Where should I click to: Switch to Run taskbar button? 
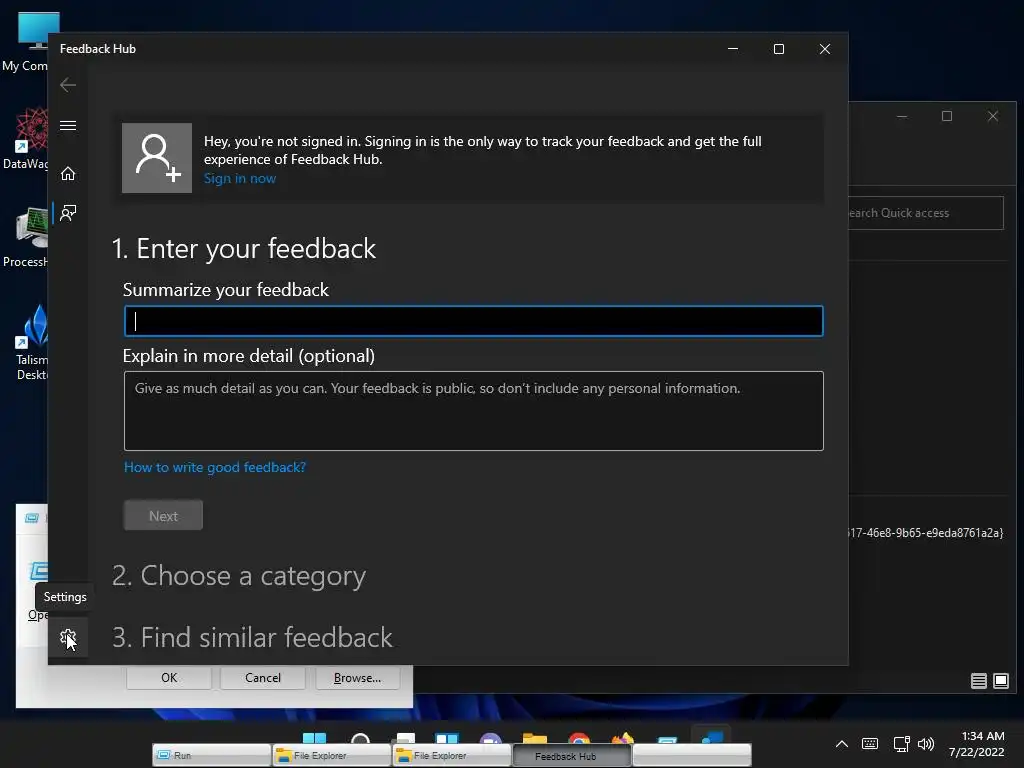tap(212, 756)
